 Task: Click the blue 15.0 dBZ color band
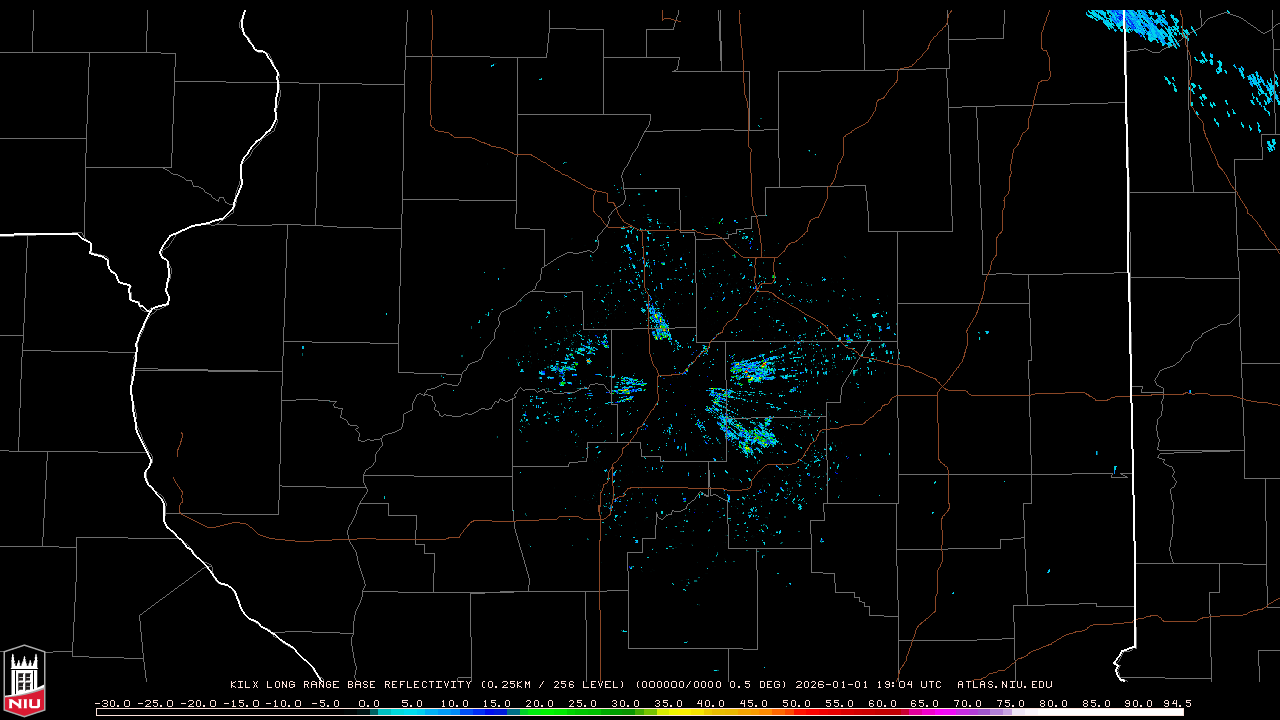pyautogui.click(x=497, y=712)
